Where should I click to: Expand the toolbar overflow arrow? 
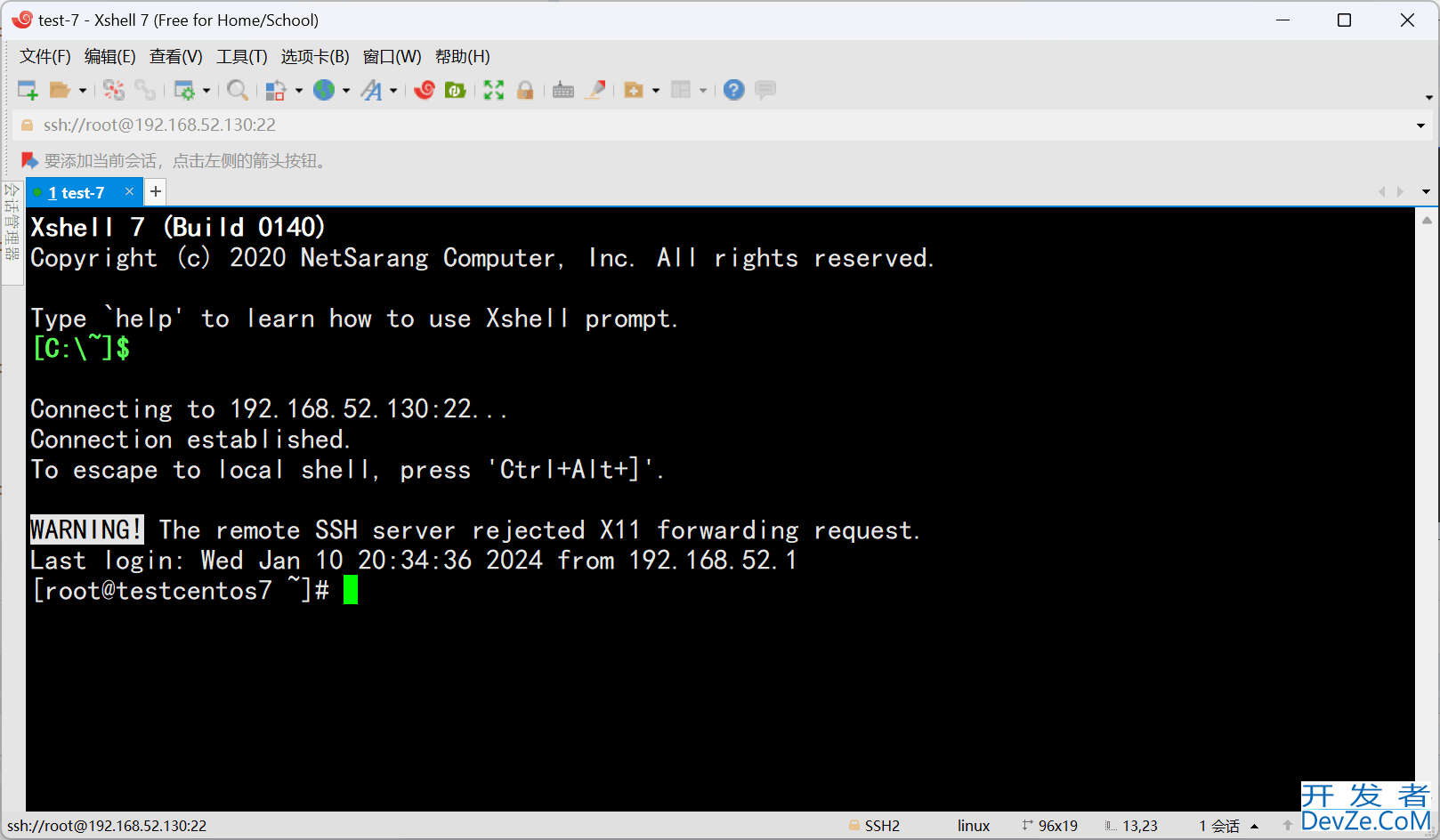point(1429,98)
